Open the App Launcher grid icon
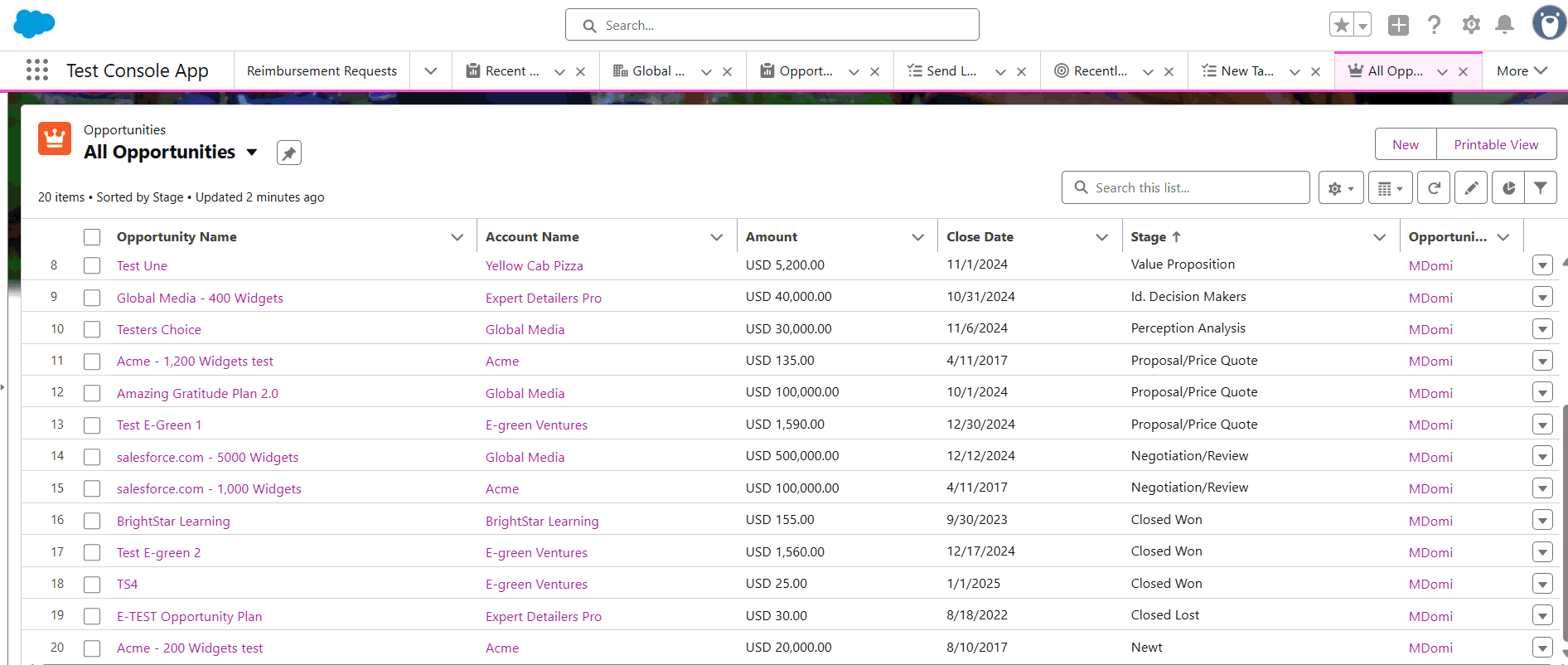This screenshot has width=1568, height=665. click(37, 70)
